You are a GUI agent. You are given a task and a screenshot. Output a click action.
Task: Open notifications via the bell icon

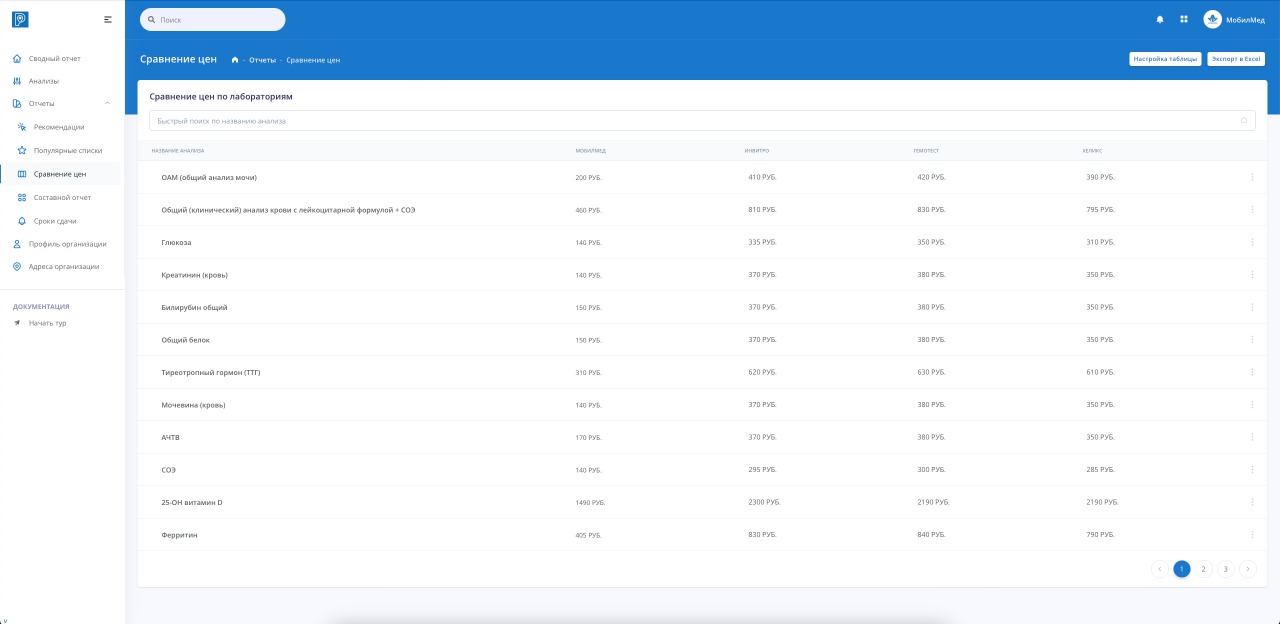point(1160,19)
